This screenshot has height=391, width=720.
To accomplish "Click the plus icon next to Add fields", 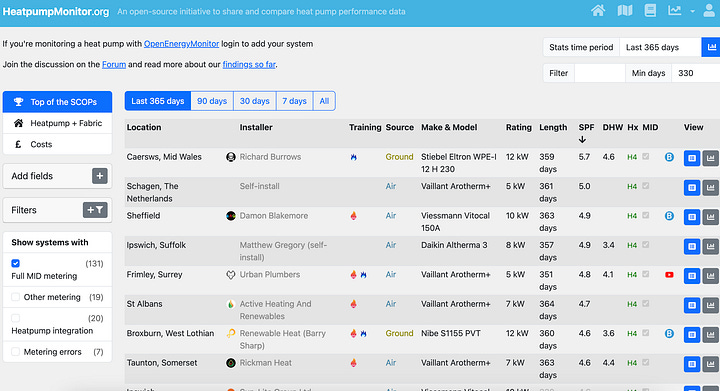I will [100, 176].
